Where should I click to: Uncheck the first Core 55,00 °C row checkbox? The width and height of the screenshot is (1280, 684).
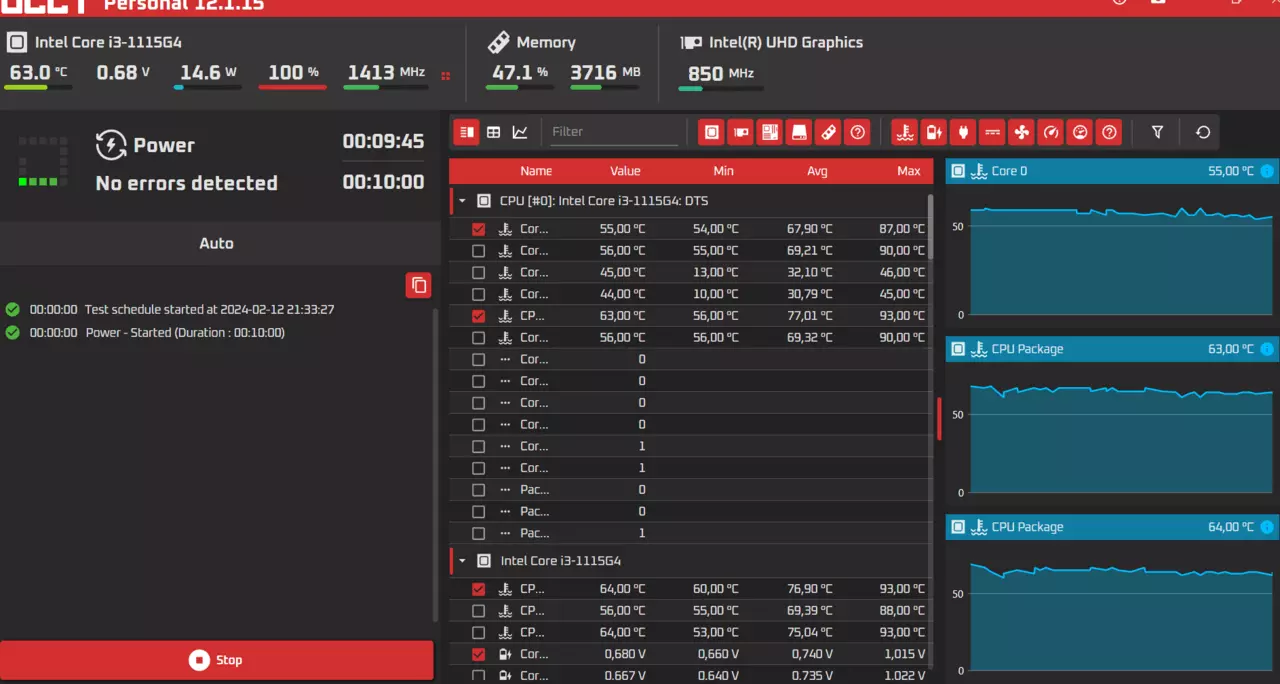478,229
